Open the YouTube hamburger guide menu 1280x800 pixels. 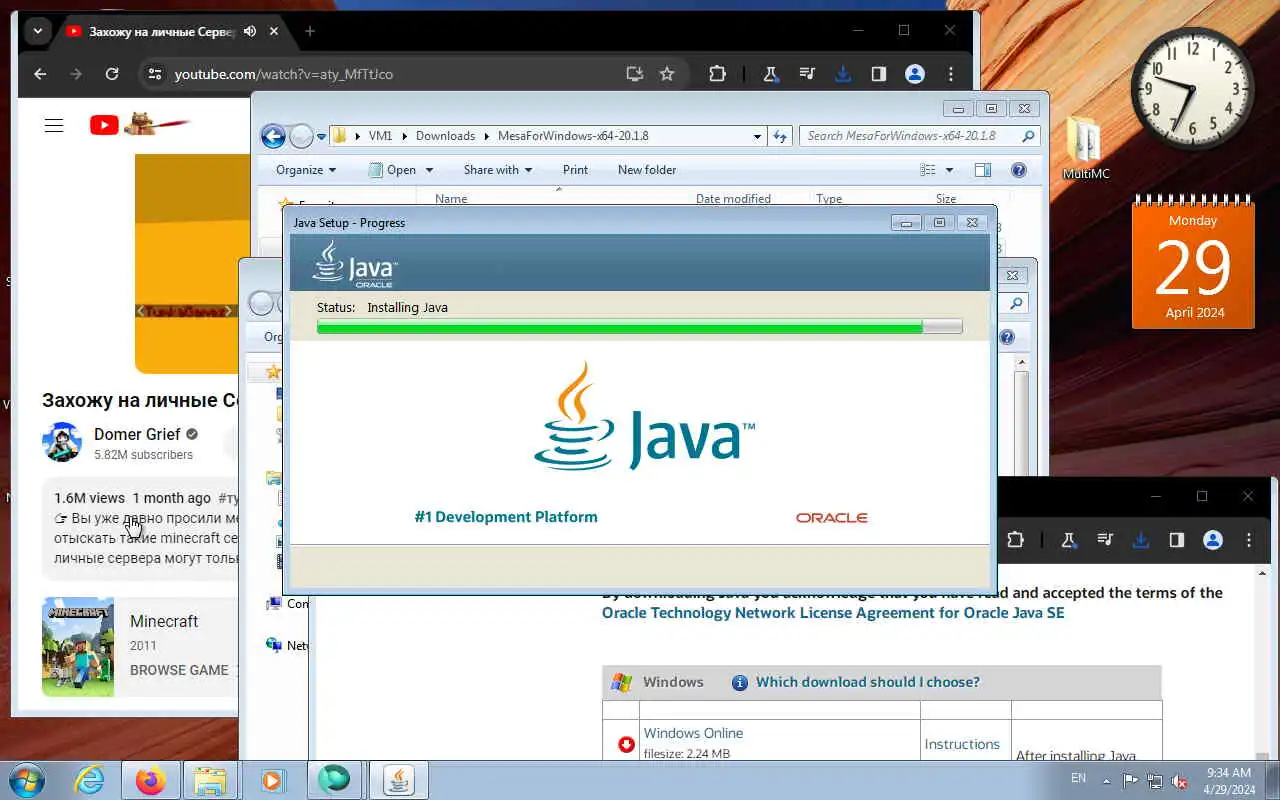point(54,125)
